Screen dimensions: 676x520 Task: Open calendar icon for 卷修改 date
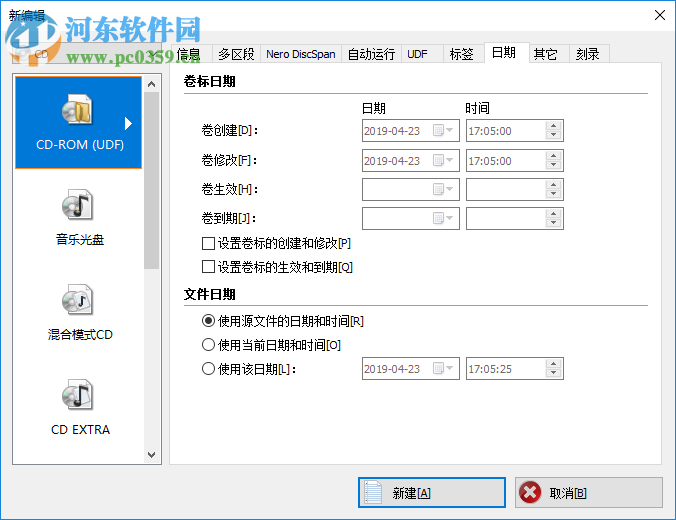[x=438, y=160]
